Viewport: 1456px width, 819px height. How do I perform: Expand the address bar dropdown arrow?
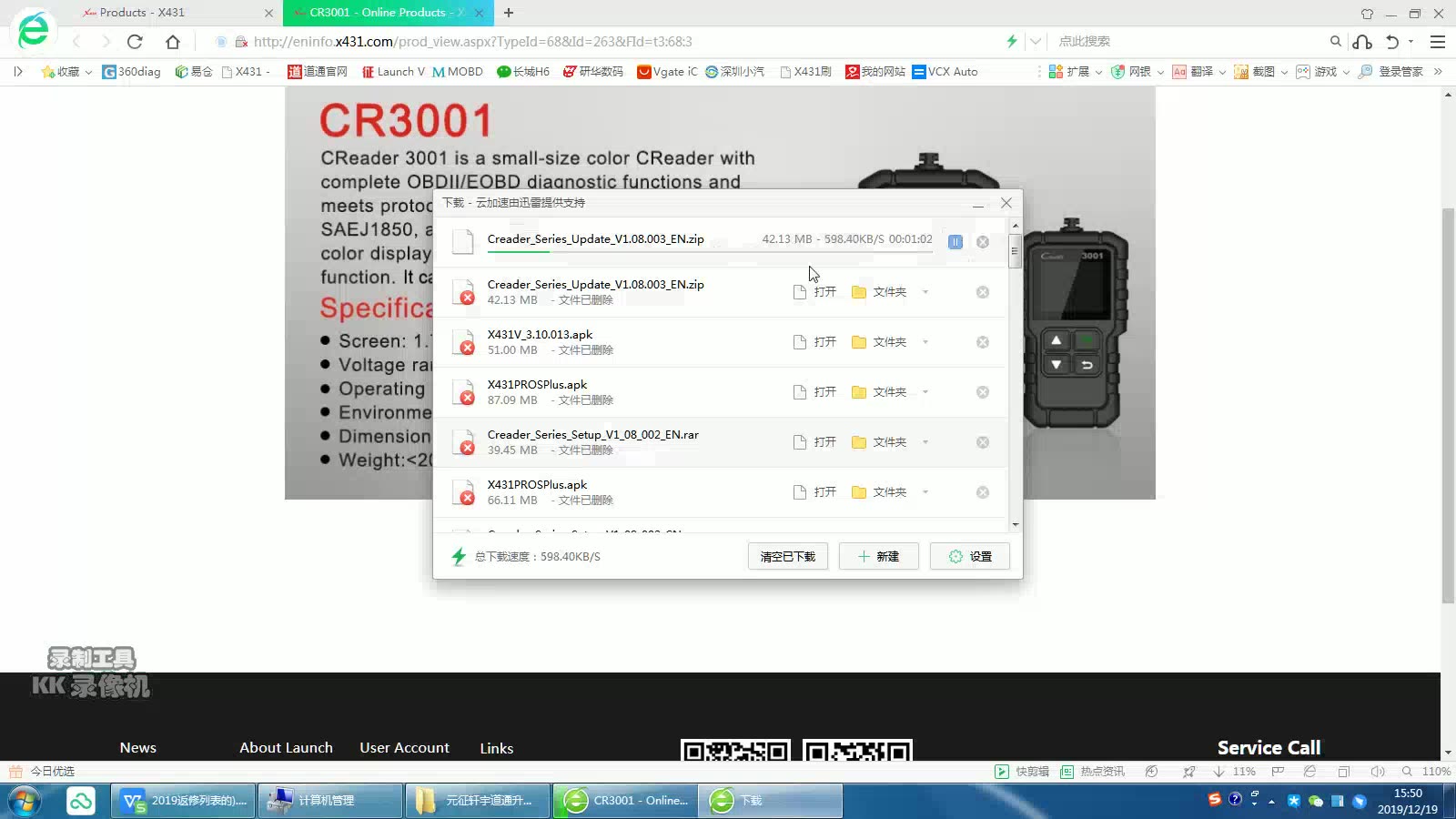click(1036, 41)
